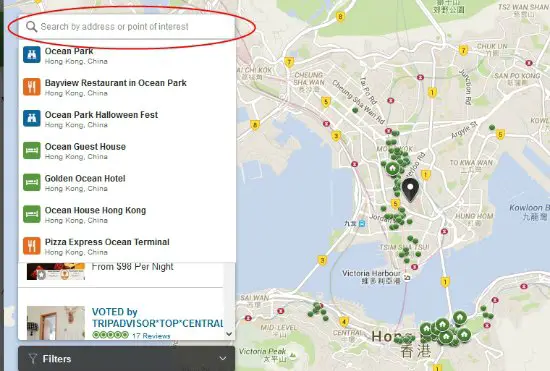Choose Bayview Restaurant in Ocean Park suggestion
Screen dimensions: 550x371
(127, 87)
